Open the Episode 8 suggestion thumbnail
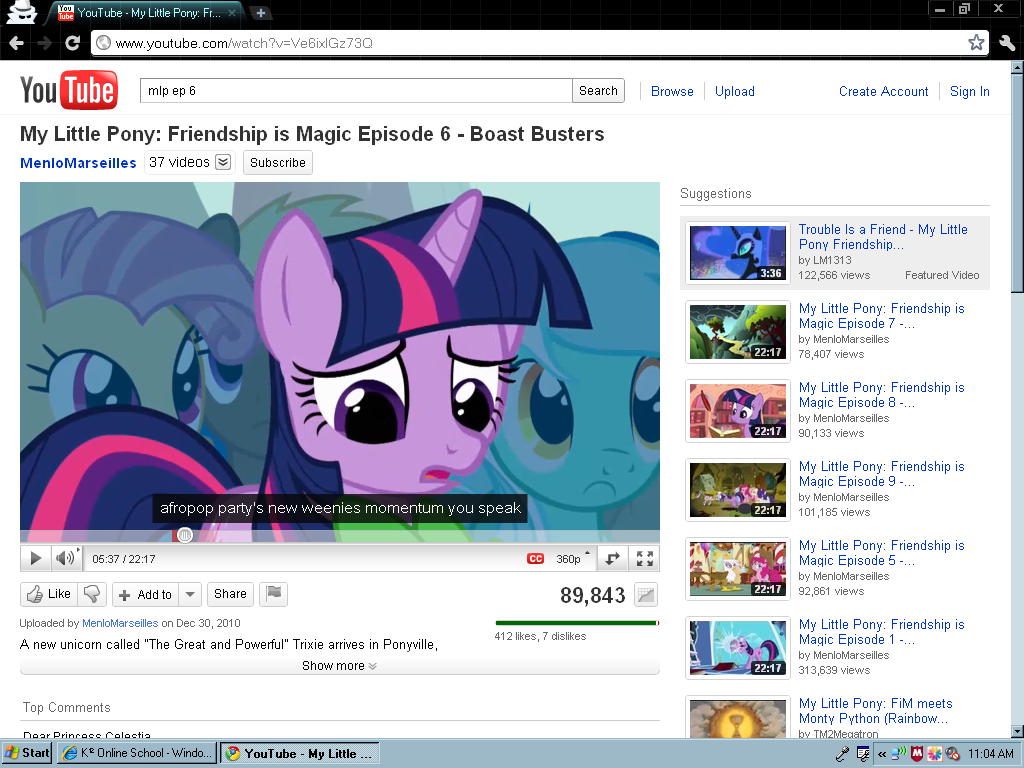 [738, 411]
